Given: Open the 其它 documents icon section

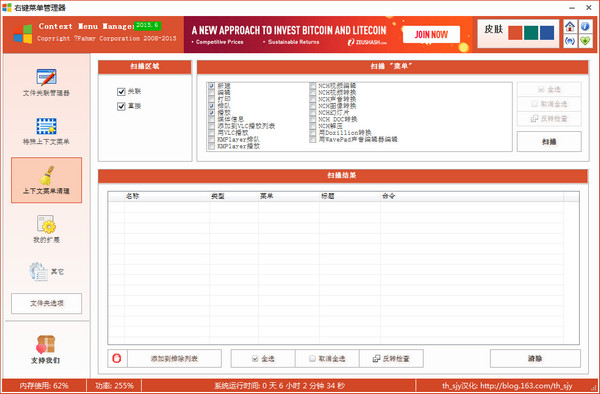Looking at the screenshot, I should pos(38,271).
